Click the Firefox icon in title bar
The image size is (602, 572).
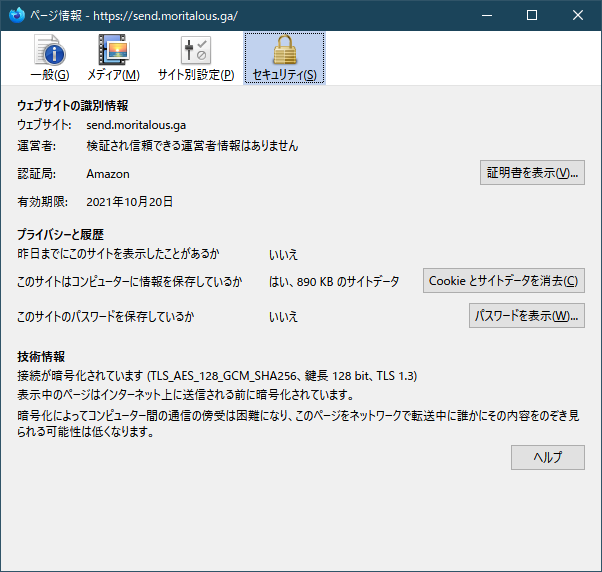pyautogui.click(x=14, y=15)
